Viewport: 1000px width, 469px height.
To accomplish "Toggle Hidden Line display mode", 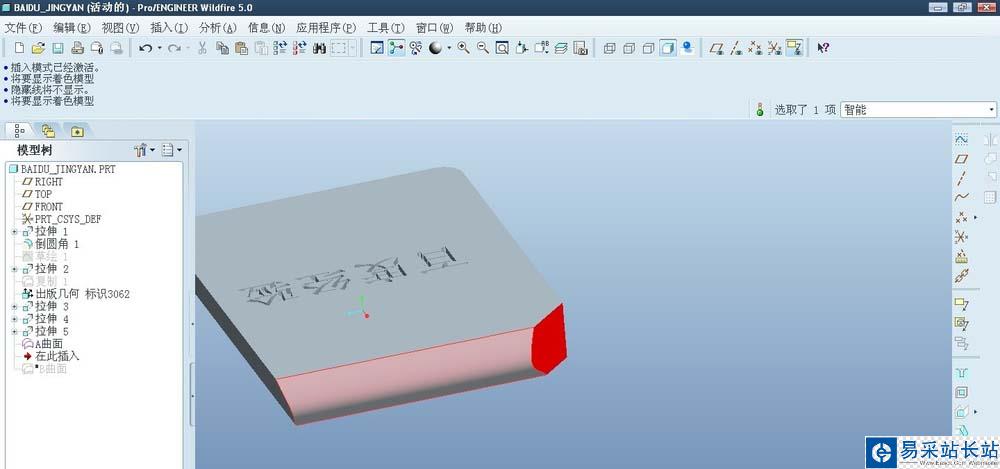I will pos(629,48).
